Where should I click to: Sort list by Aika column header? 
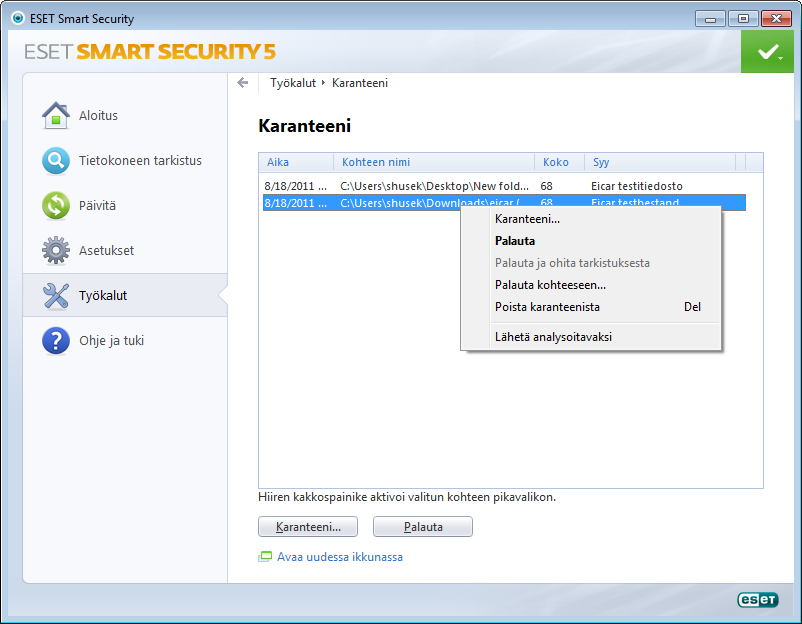tap(296, 162)
